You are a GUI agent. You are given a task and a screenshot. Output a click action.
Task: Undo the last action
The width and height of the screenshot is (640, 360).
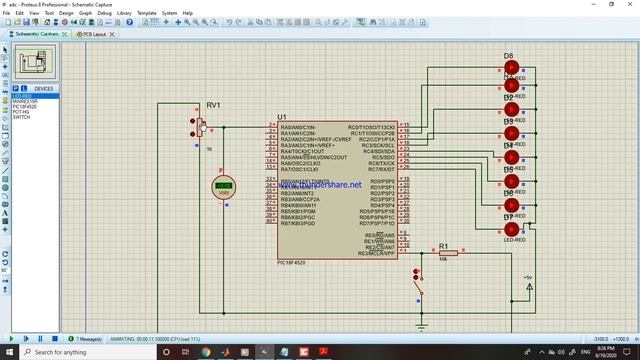coord(229,22)
